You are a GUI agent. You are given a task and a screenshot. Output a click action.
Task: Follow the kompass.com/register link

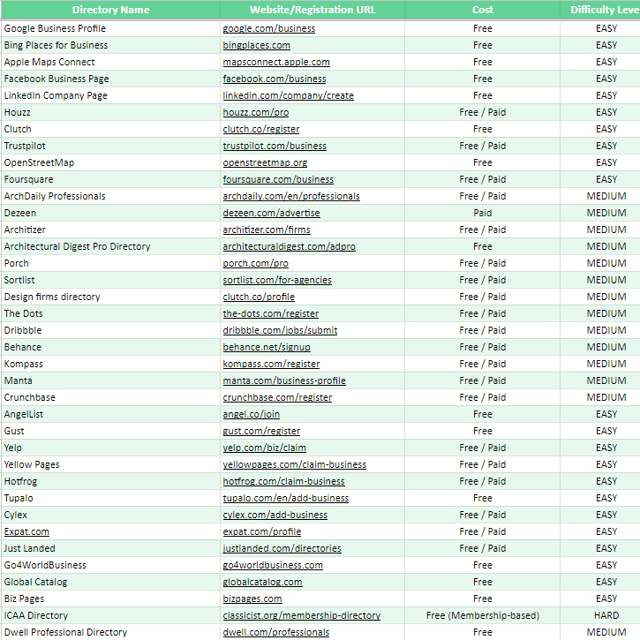[271, 364]
